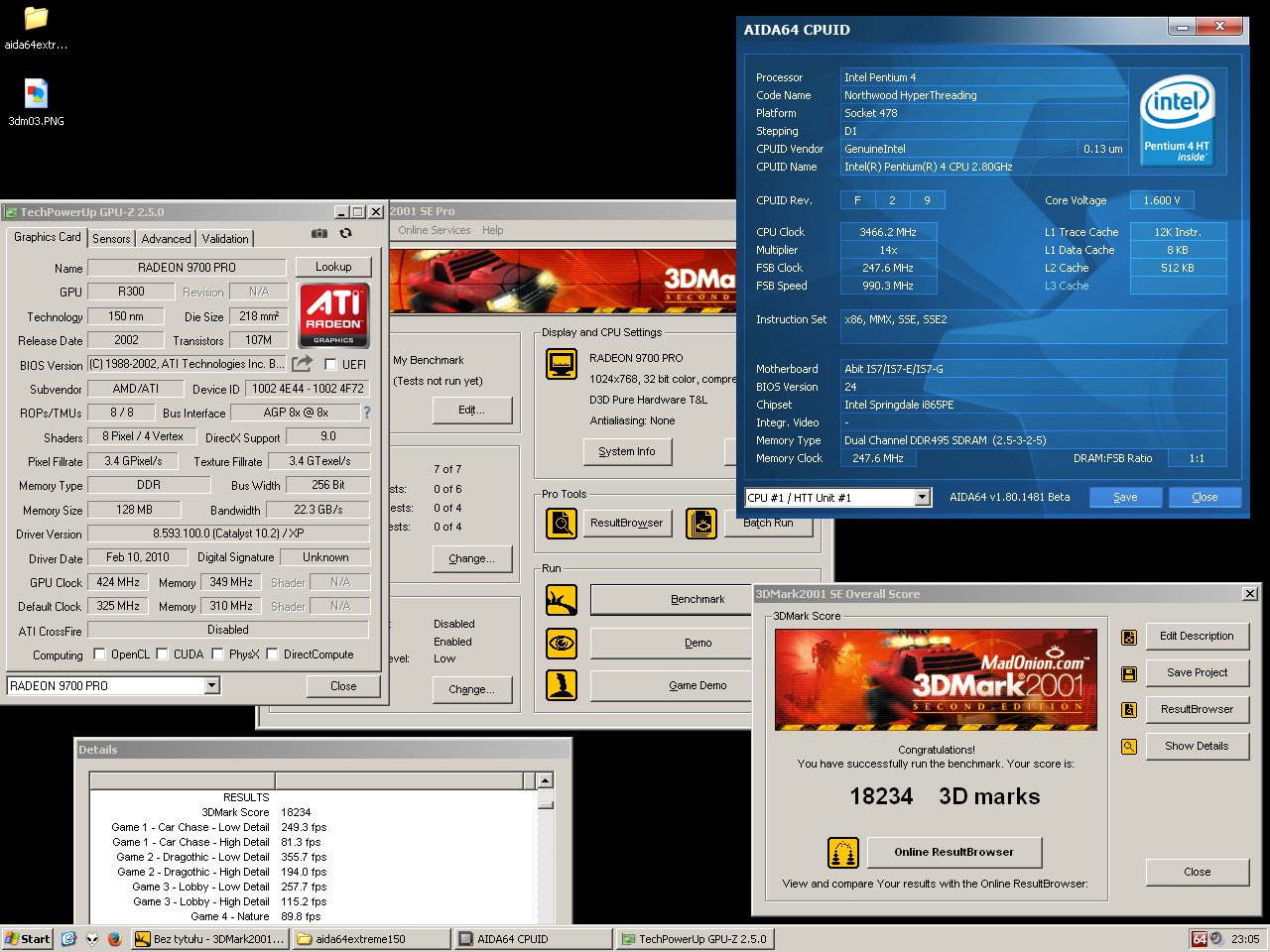Screen dimensions: 1270x952
Task: Click the AIDA64 CPUID taskbar button
Action: click(532, 939)
